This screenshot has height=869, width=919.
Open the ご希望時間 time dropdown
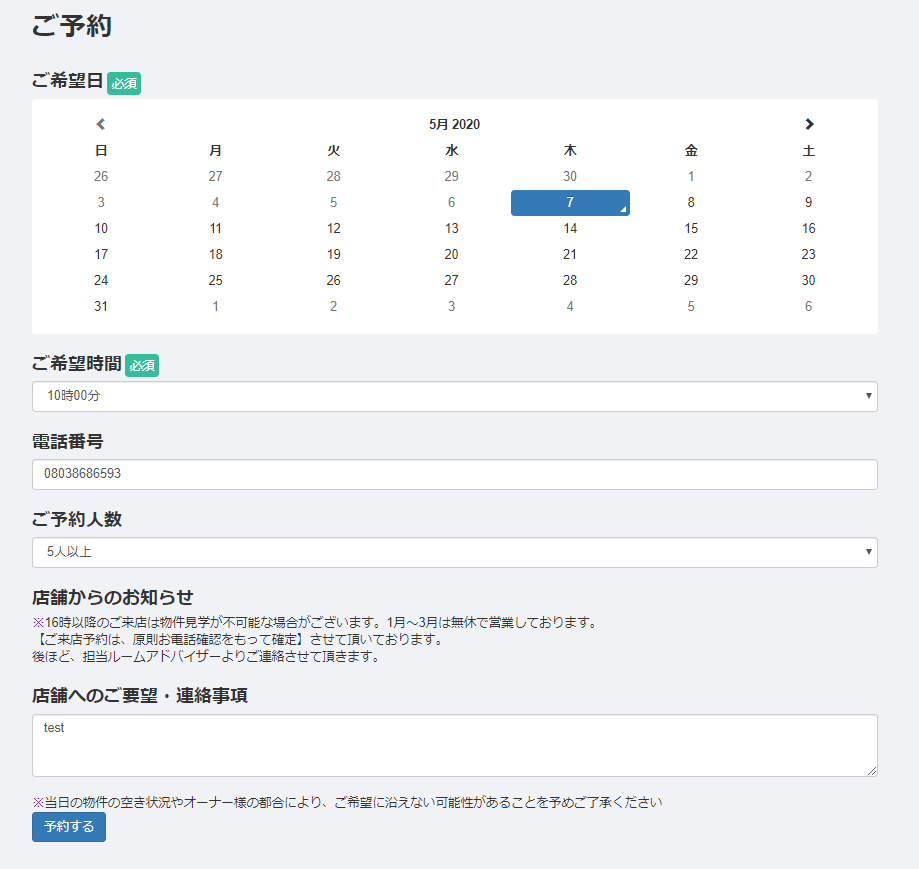(x=455, y=397)
